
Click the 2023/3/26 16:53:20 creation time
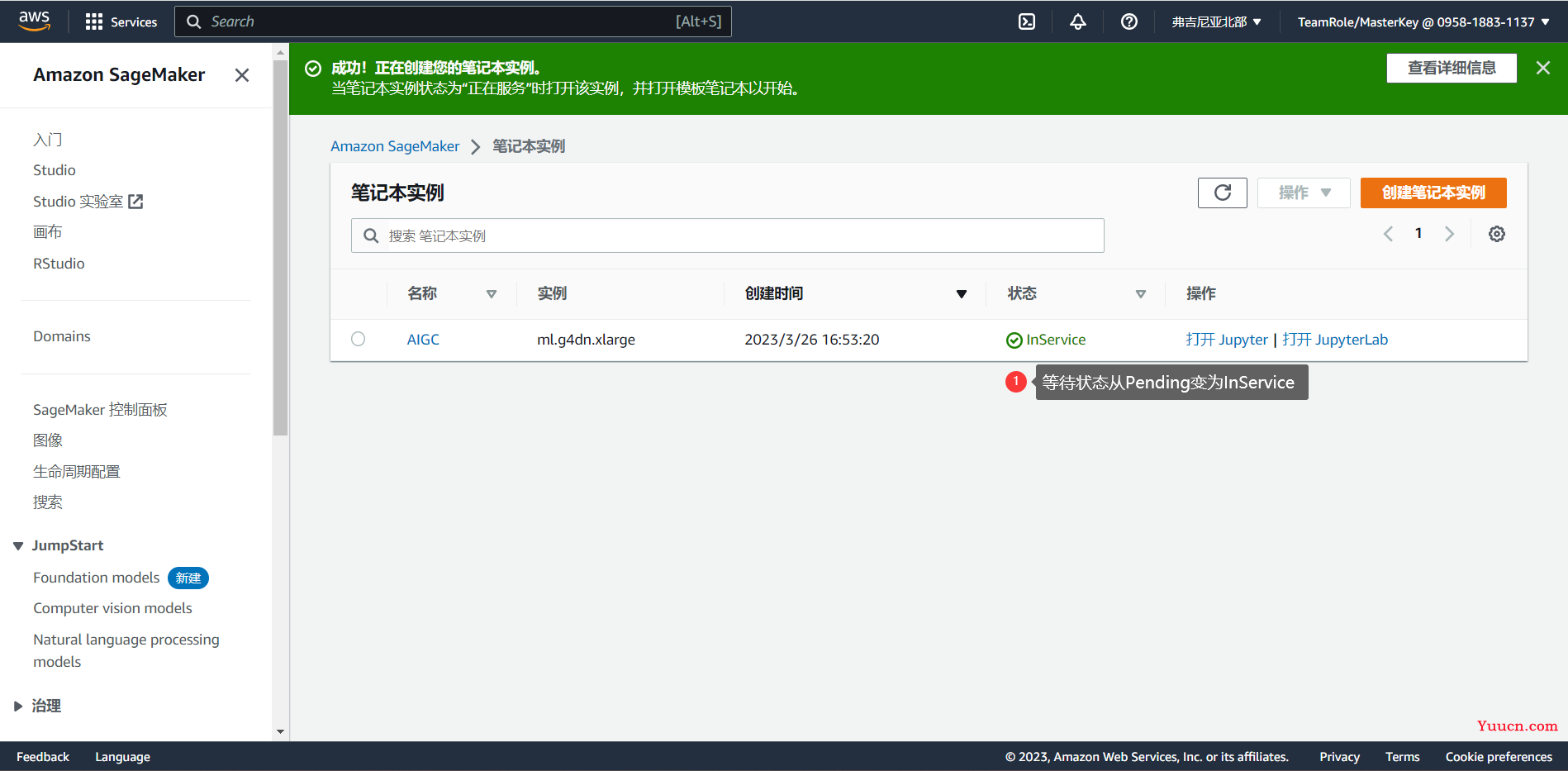click(x=811, y=340)
